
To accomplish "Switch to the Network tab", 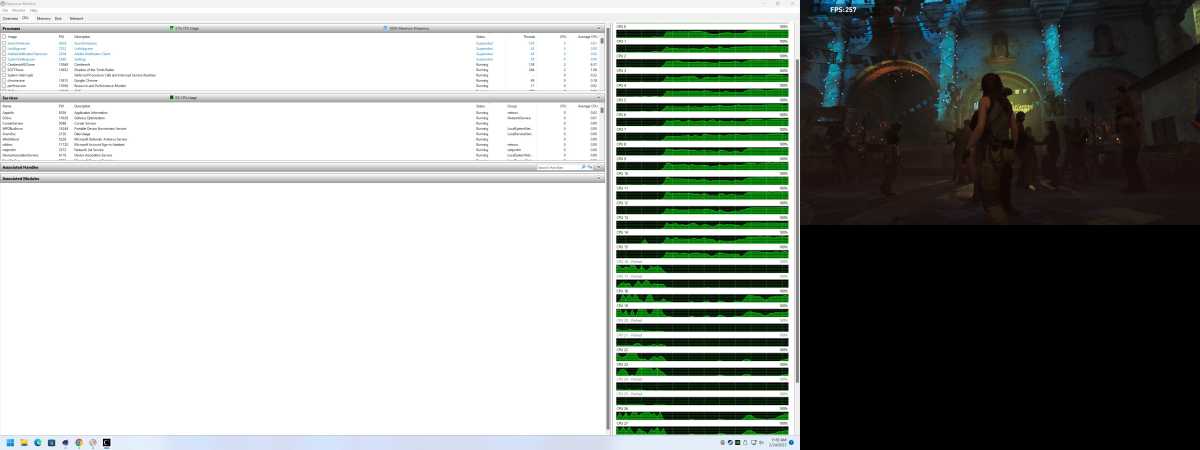I will [76, 18].
